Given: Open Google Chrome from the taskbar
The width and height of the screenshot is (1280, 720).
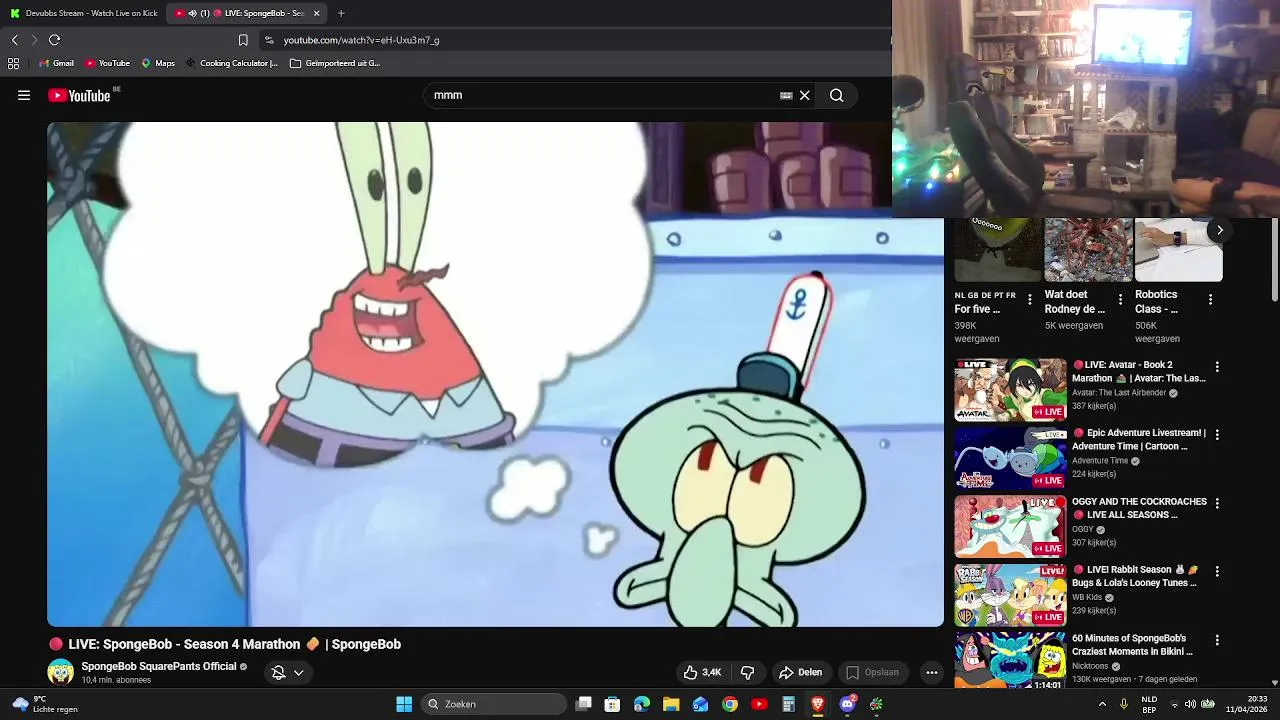Looking at the screenshot, I should click(730, 704).
